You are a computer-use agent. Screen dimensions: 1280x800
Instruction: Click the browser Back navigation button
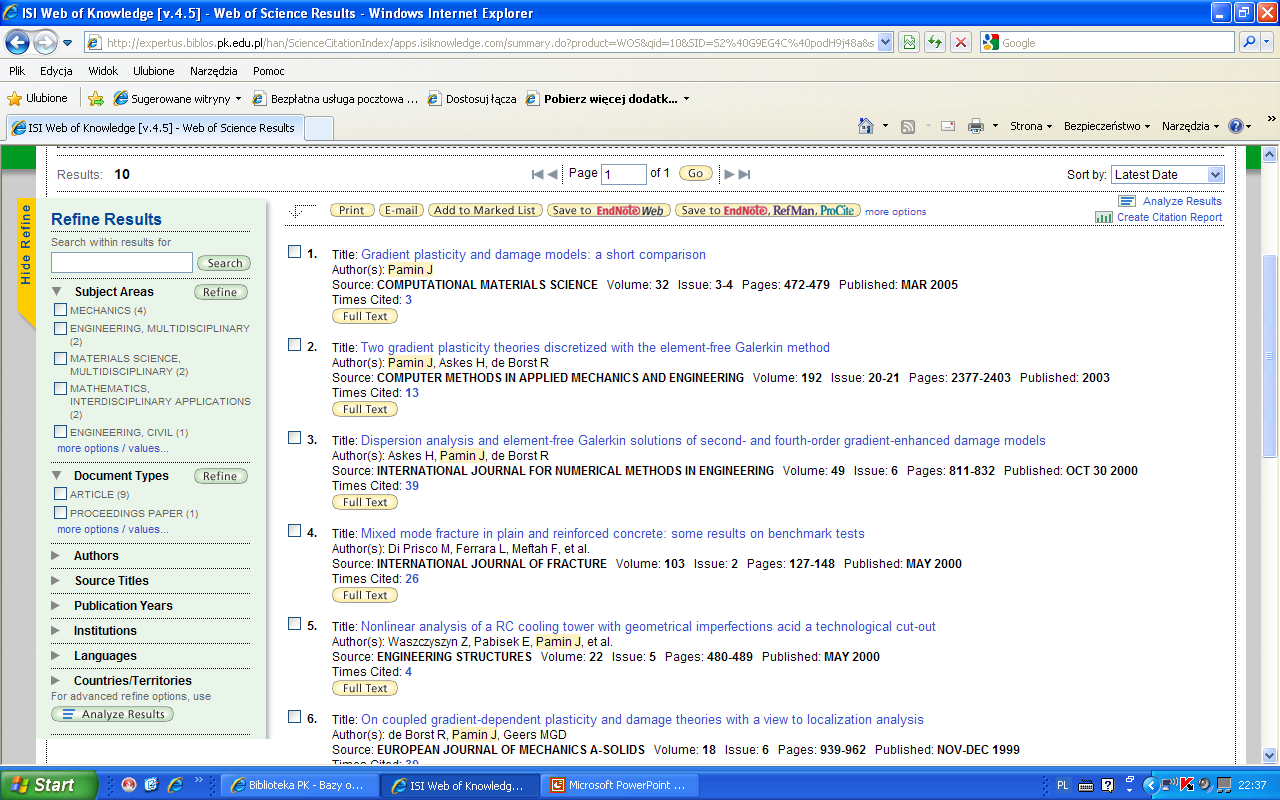(18, 42)
